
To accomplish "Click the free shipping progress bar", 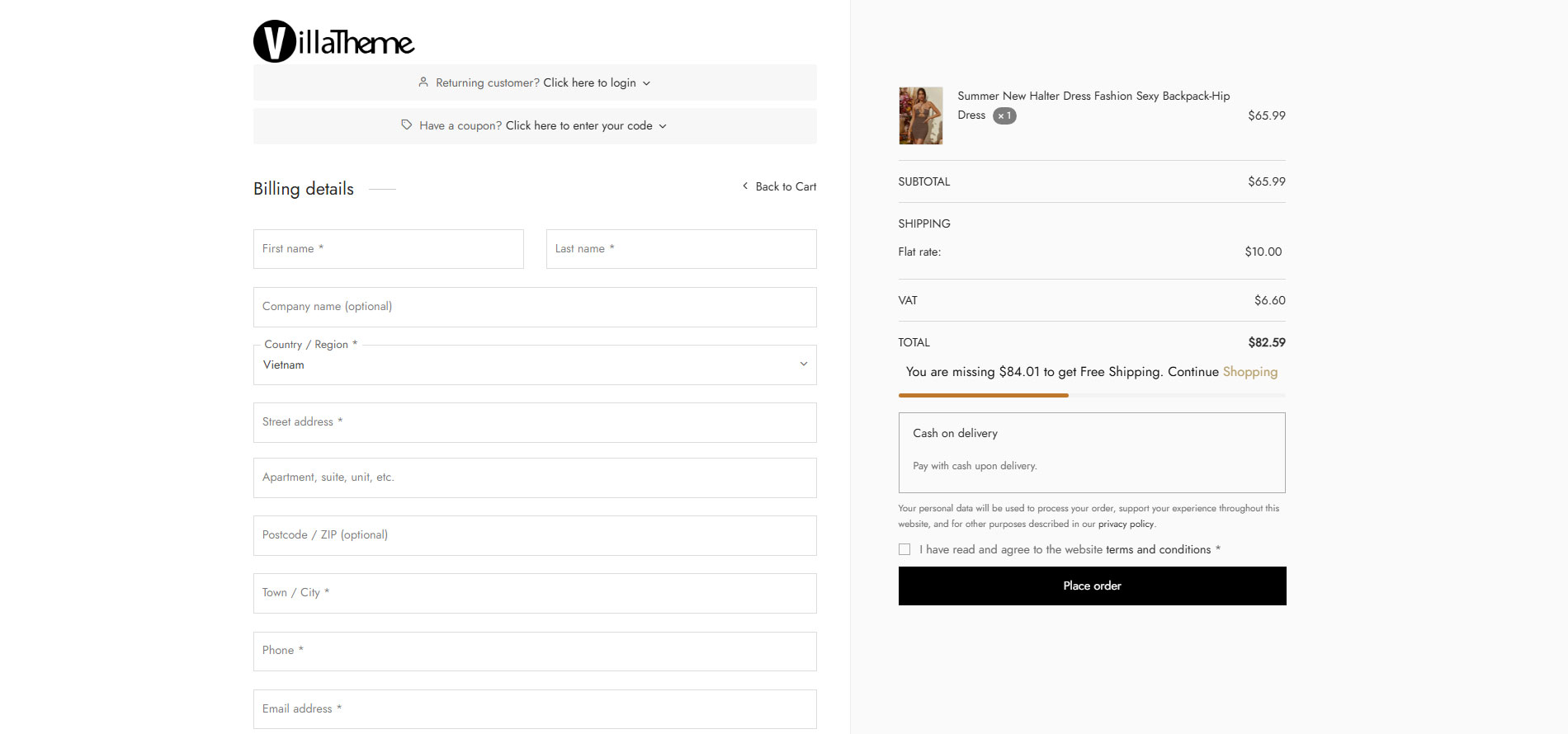I will click(x=1091, y=396).
